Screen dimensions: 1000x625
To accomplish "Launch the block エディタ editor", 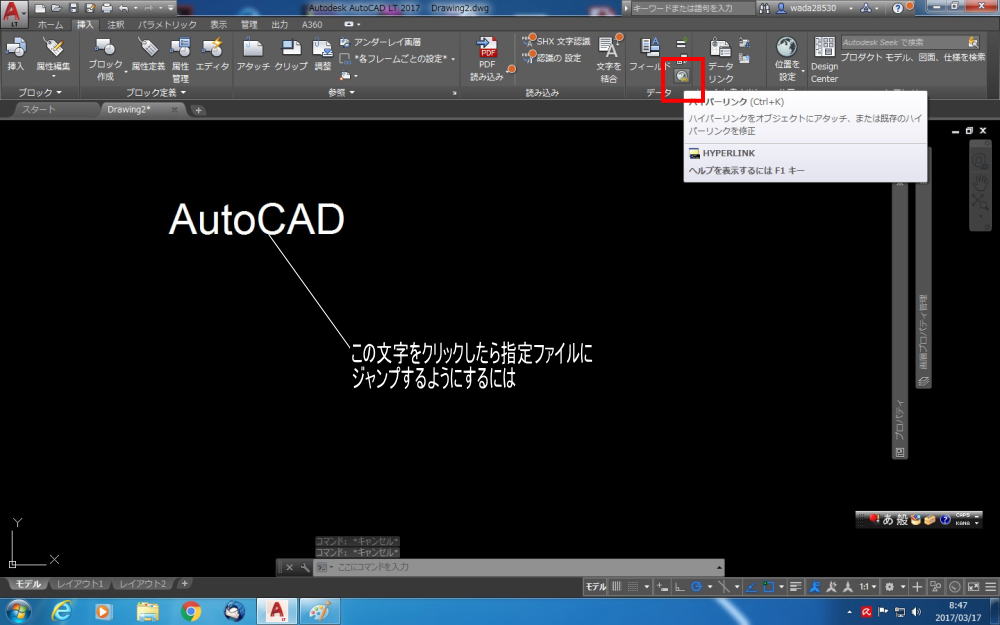I will [x=212, y=54].
